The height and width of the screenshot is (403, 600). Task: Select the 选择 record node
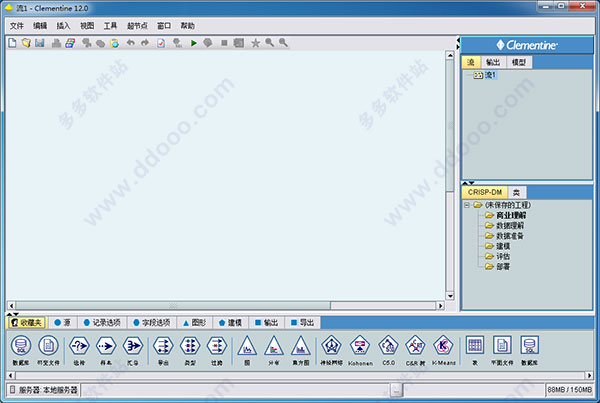tap(79, 350)
